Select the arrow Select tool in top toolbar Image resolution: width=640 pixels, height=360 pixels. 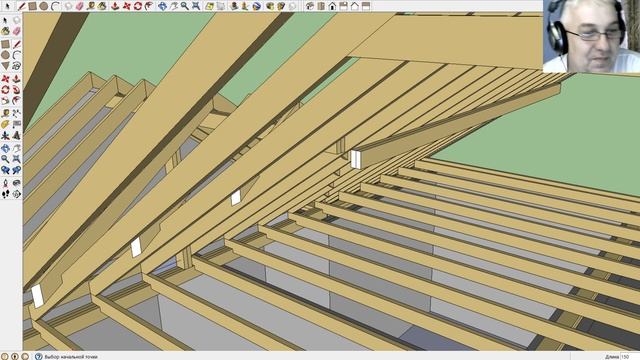pos(7,6)
